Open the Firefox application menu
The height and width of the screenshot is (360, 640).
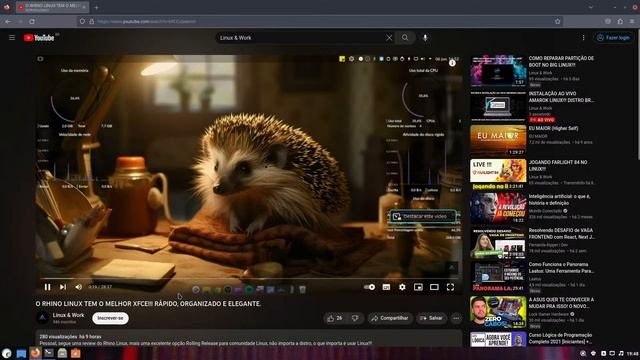[x=632, y=21]
